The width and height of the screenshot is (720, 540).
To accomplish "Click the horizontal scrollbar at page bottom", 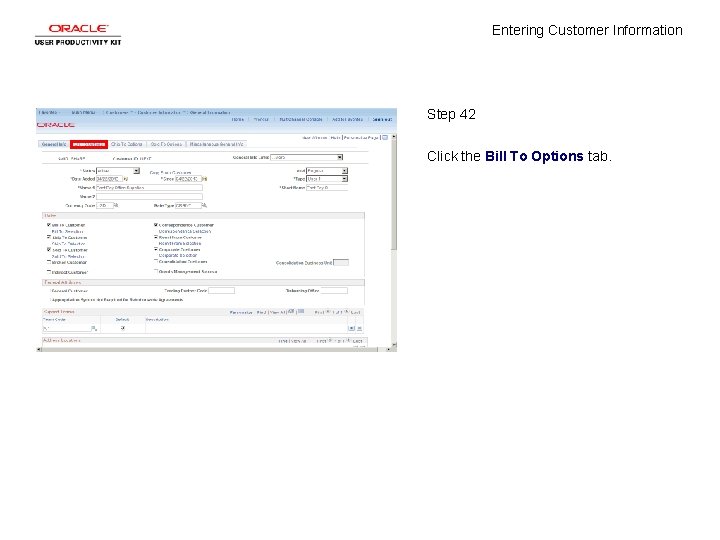I will (209, 349).
